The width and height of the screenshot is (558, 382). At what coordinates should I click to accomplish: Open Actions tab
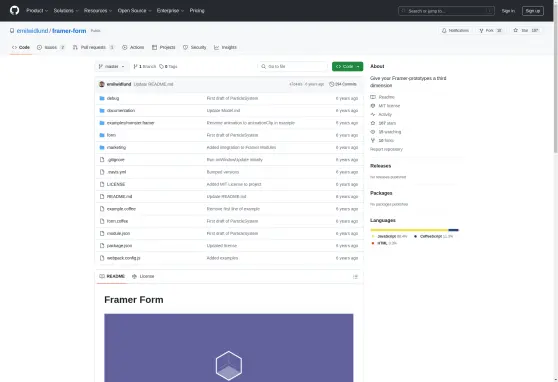tap(133, 47)
